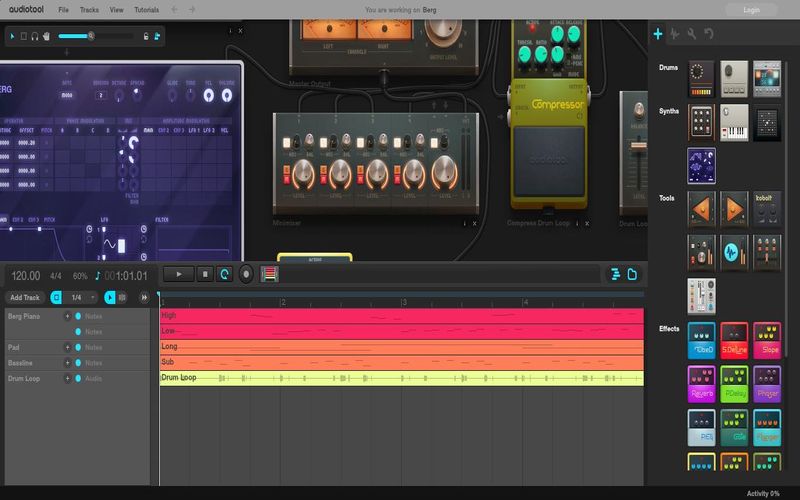Add the grey drum machine in Drums row
The width and height of the screenshot is (800, 500).
(734, 79)
